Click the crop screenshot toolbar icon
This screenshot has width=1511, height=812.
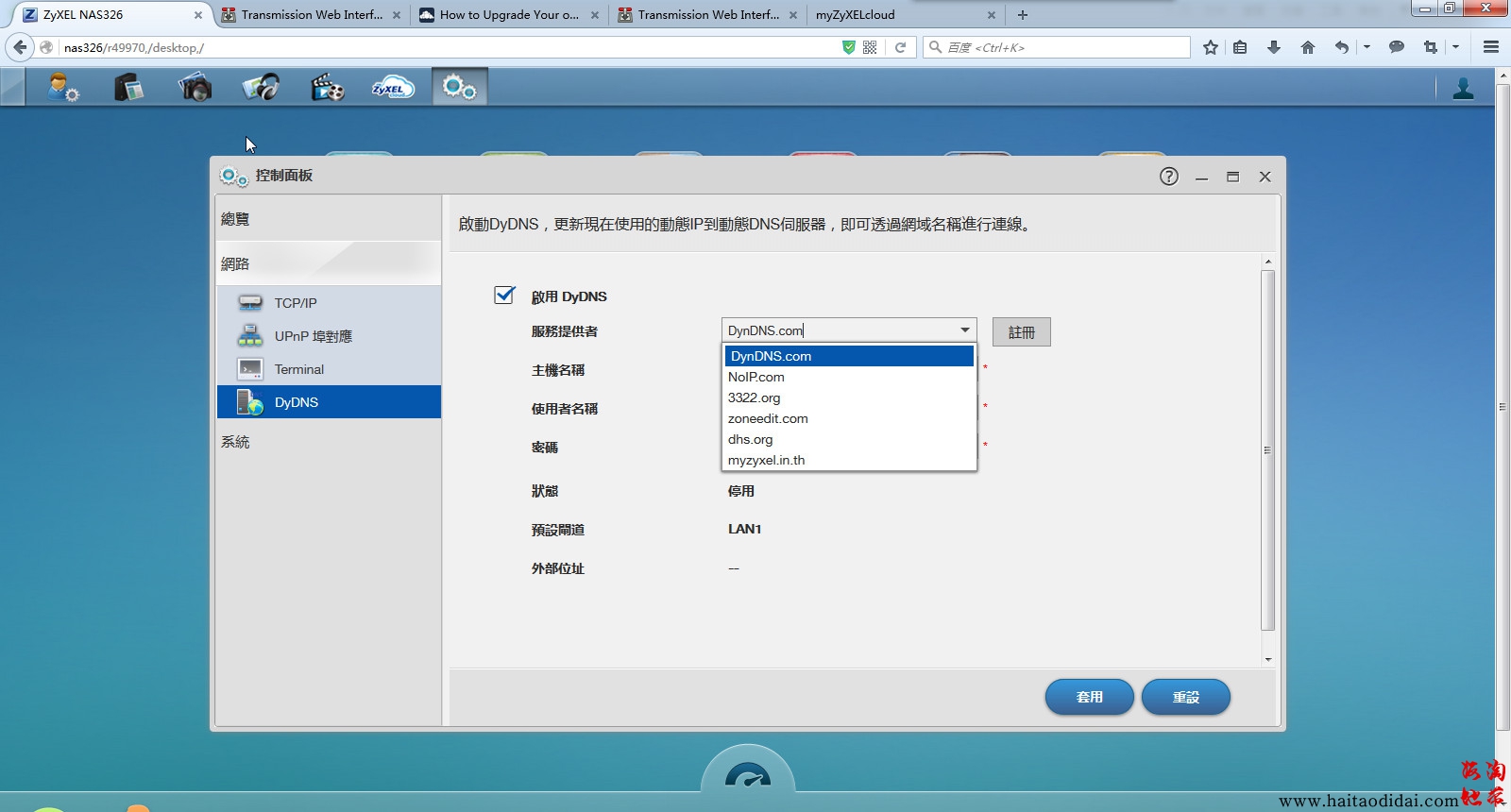click(x=1430, y=47)
